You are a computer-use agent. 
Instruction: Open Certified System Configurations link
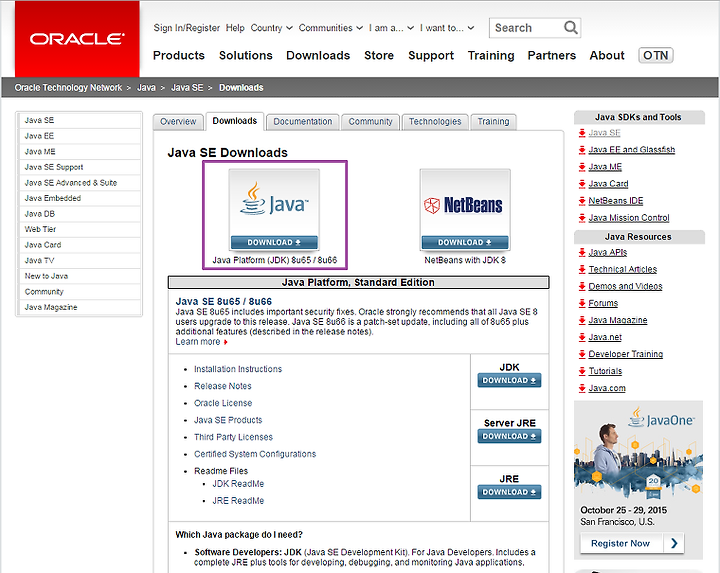(x=255, y=454)
